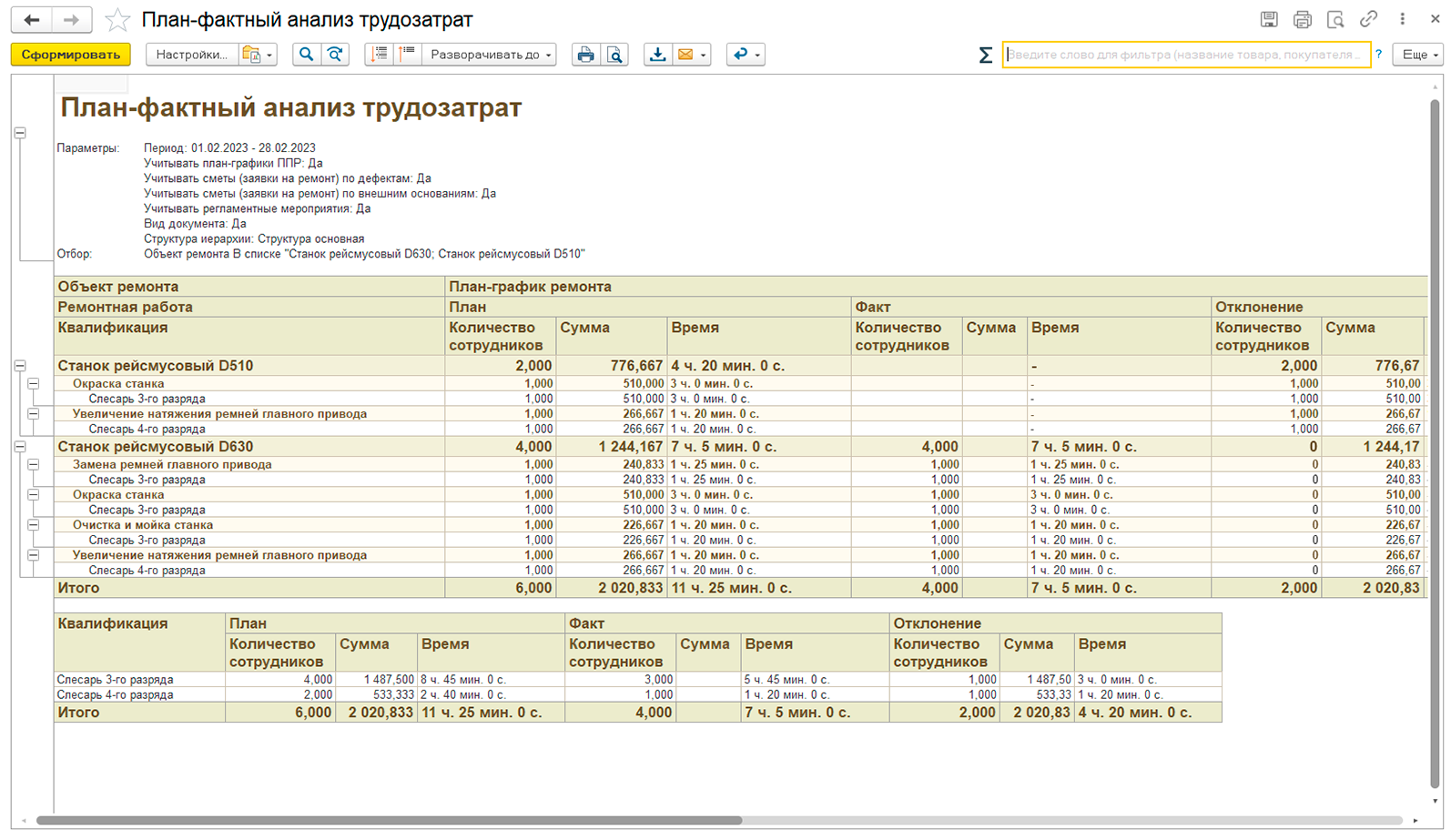Click the Find magnifier icon in toolbar
This screenshot has width=1451, height=840.
pos(307,55)
